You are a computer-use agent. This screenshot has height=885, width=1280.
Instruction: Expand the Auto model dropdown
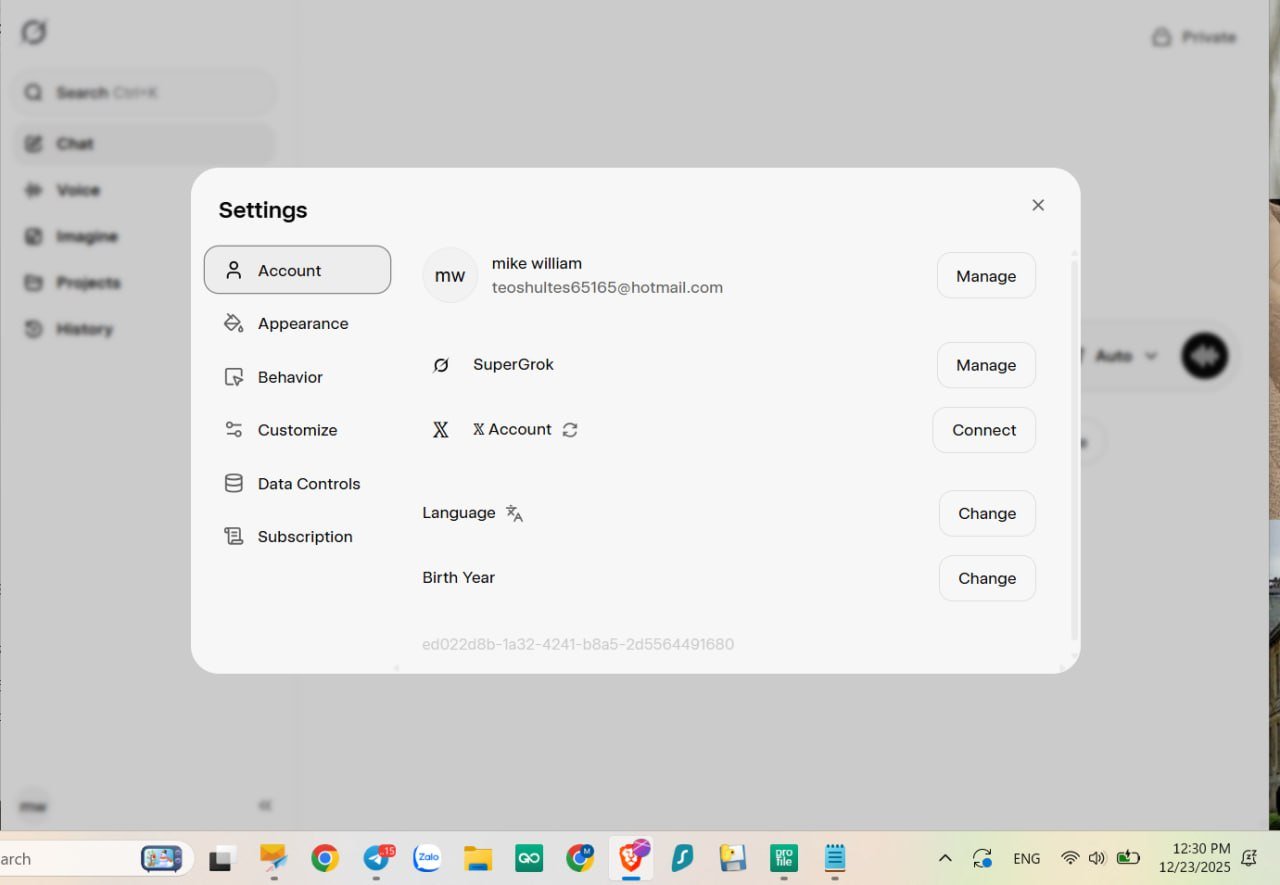[x=1125, y=356]
